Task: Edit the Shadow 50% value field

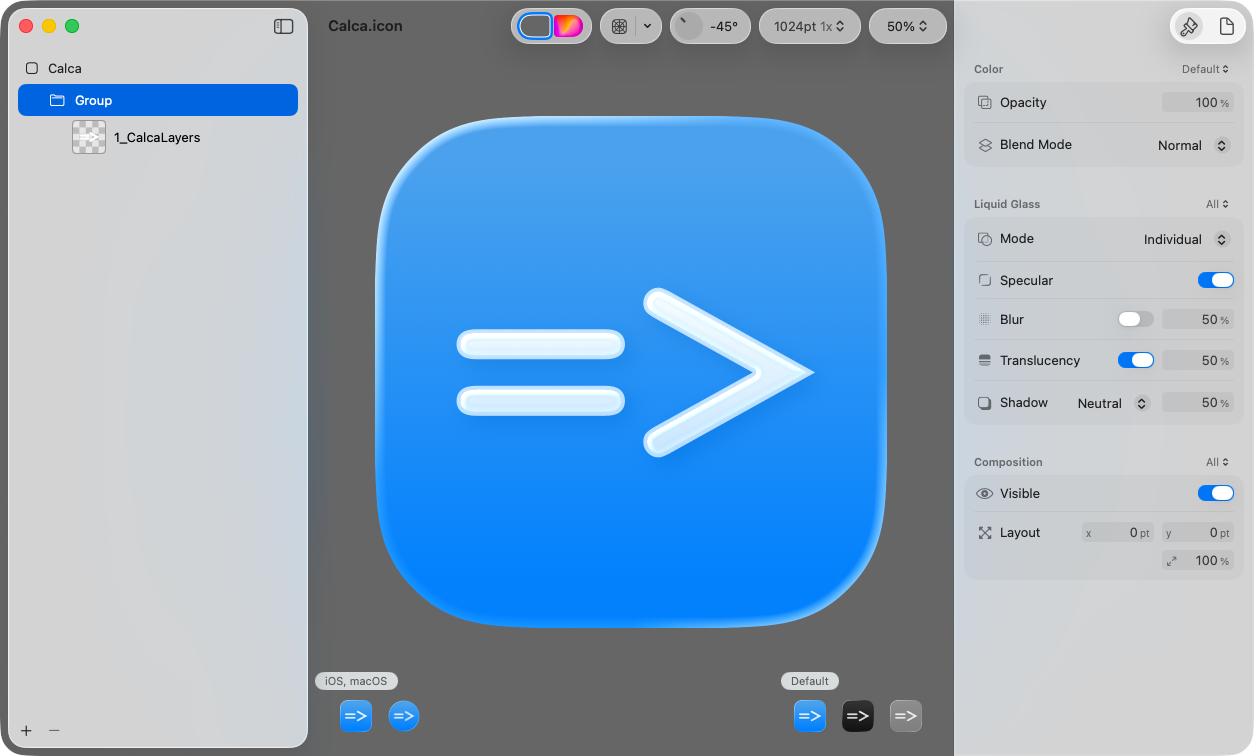Action: [1198, 403]
